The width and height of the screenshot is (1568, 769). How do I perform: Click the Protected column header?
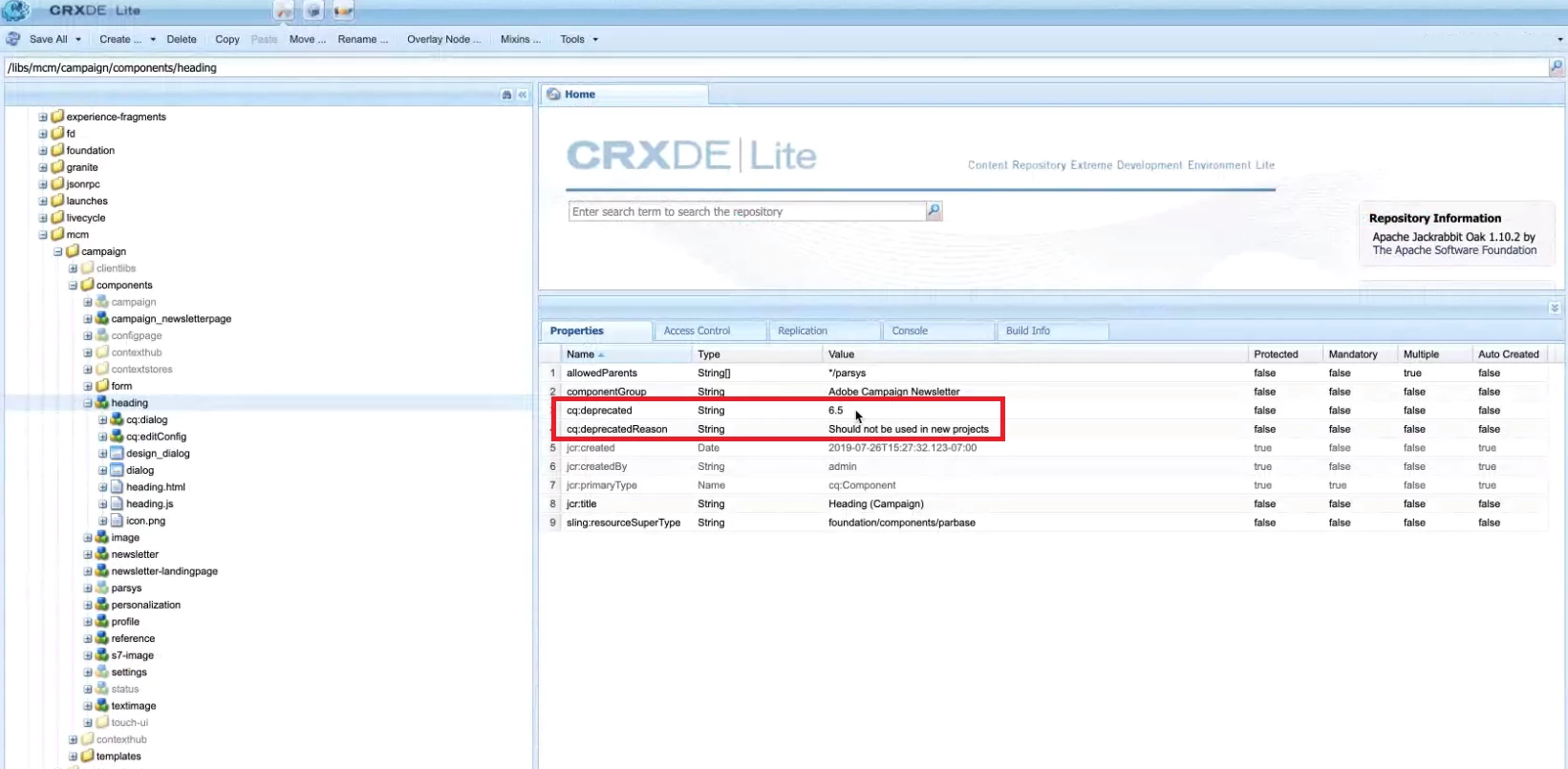pyautogui.click(x=1284, y=354)
